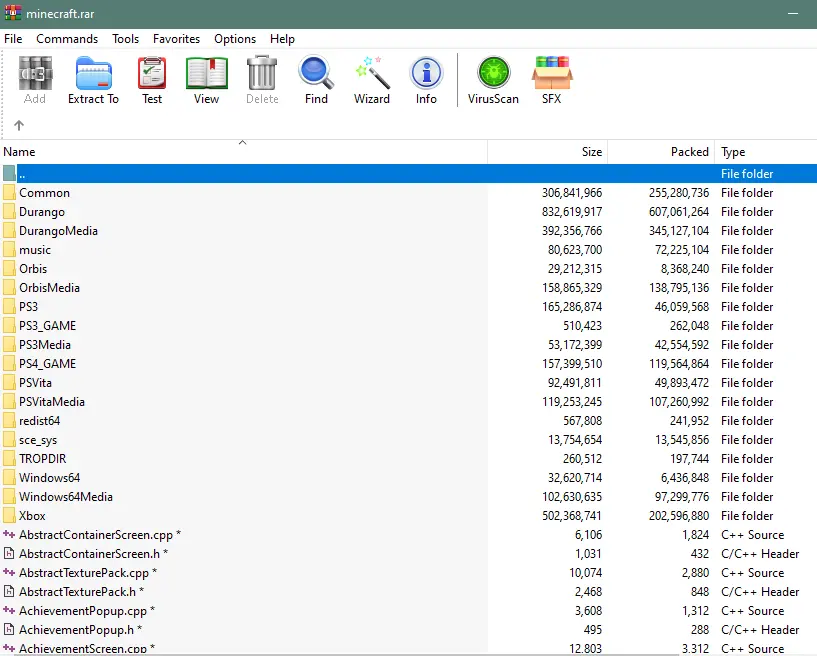Select the Xbox folder icon
This screenshot has height=656, width=817.
click(9, 516)
